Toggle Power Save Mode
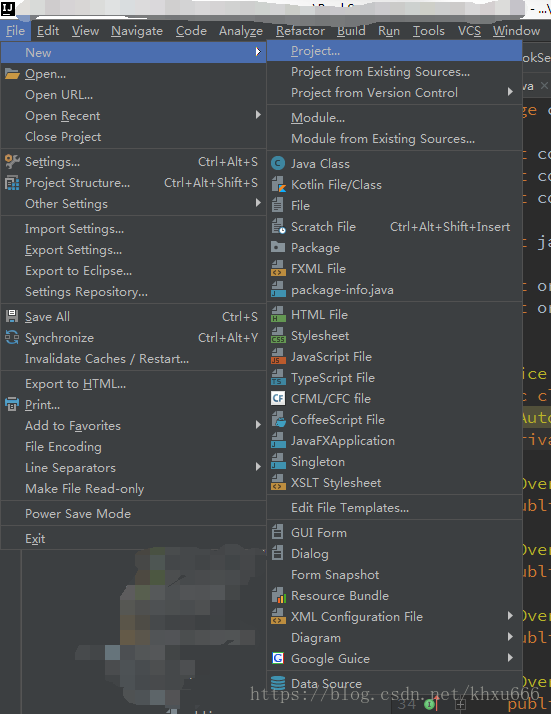The image size is (551, 714). click(133, 514)
